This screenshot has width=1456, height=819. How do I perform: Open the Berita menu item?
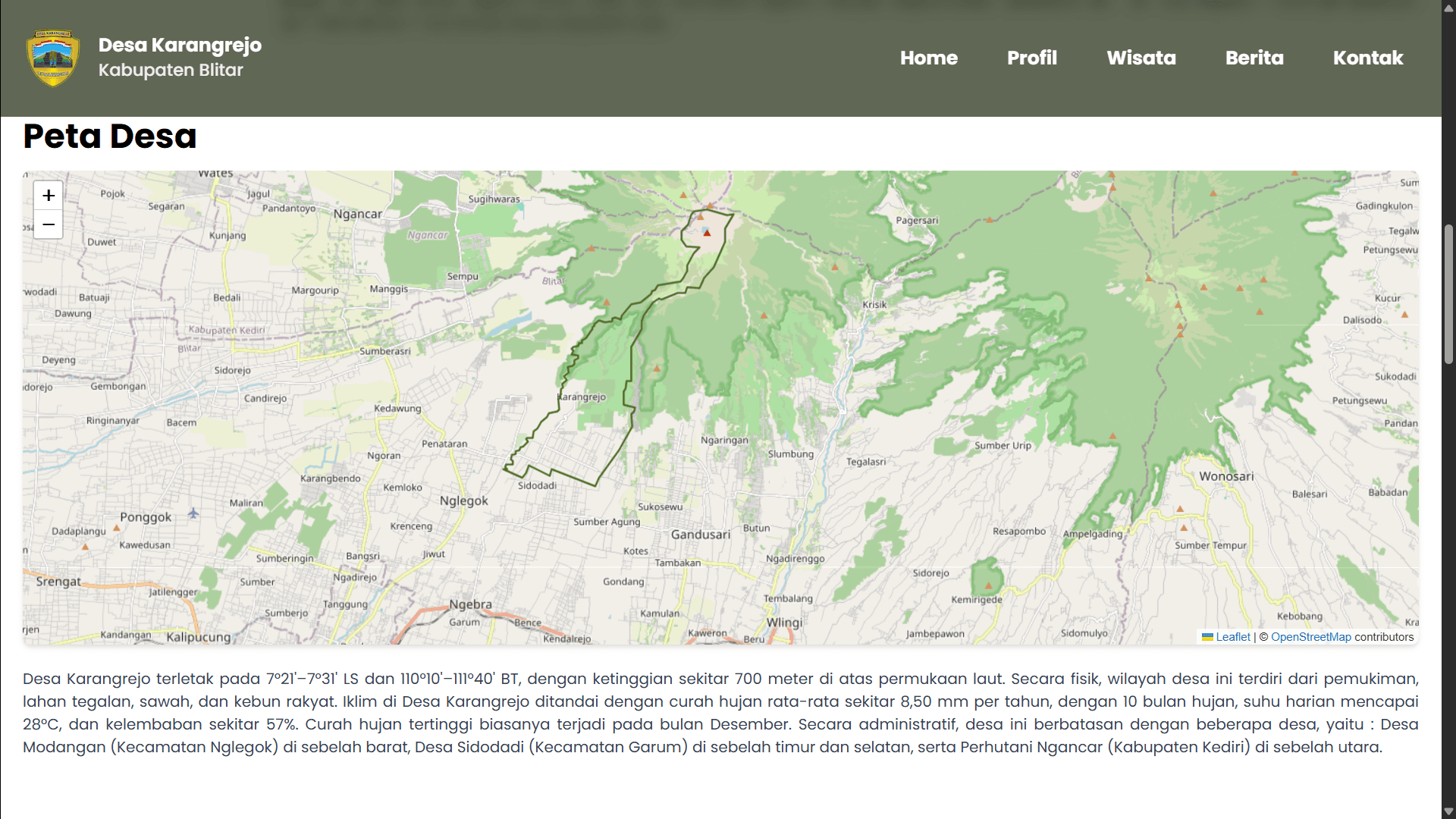pyautogui.click(x=1254, y=58)
